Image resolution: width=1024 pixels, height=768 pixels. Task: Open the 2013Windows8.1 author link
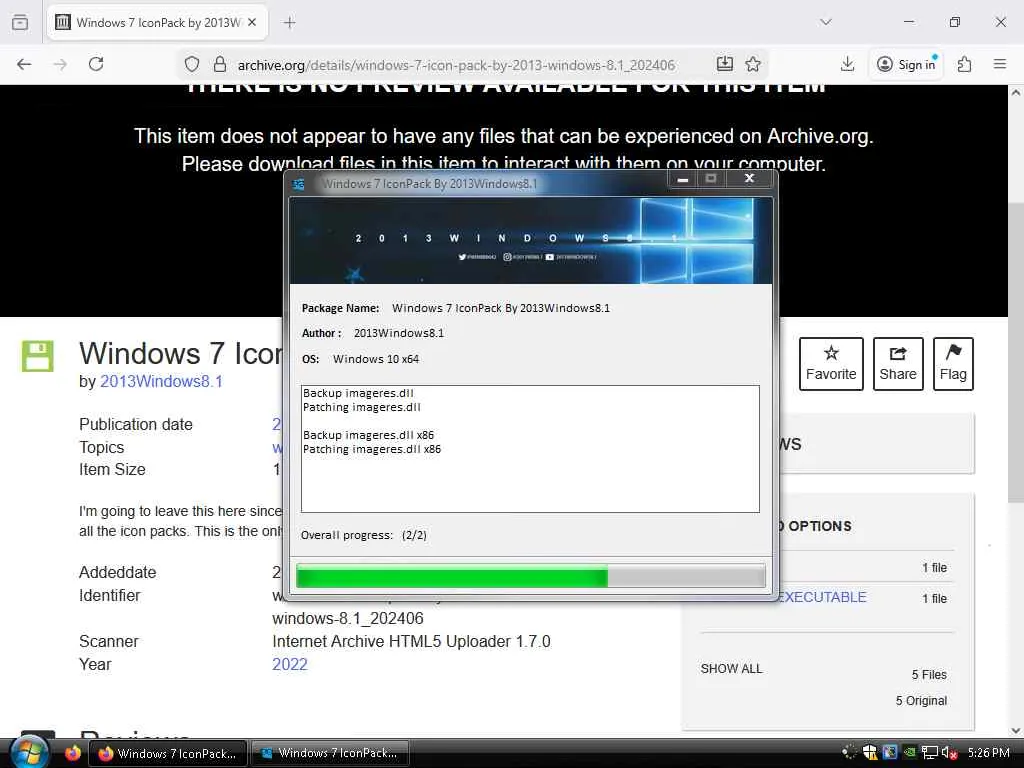tap(161, 381)
